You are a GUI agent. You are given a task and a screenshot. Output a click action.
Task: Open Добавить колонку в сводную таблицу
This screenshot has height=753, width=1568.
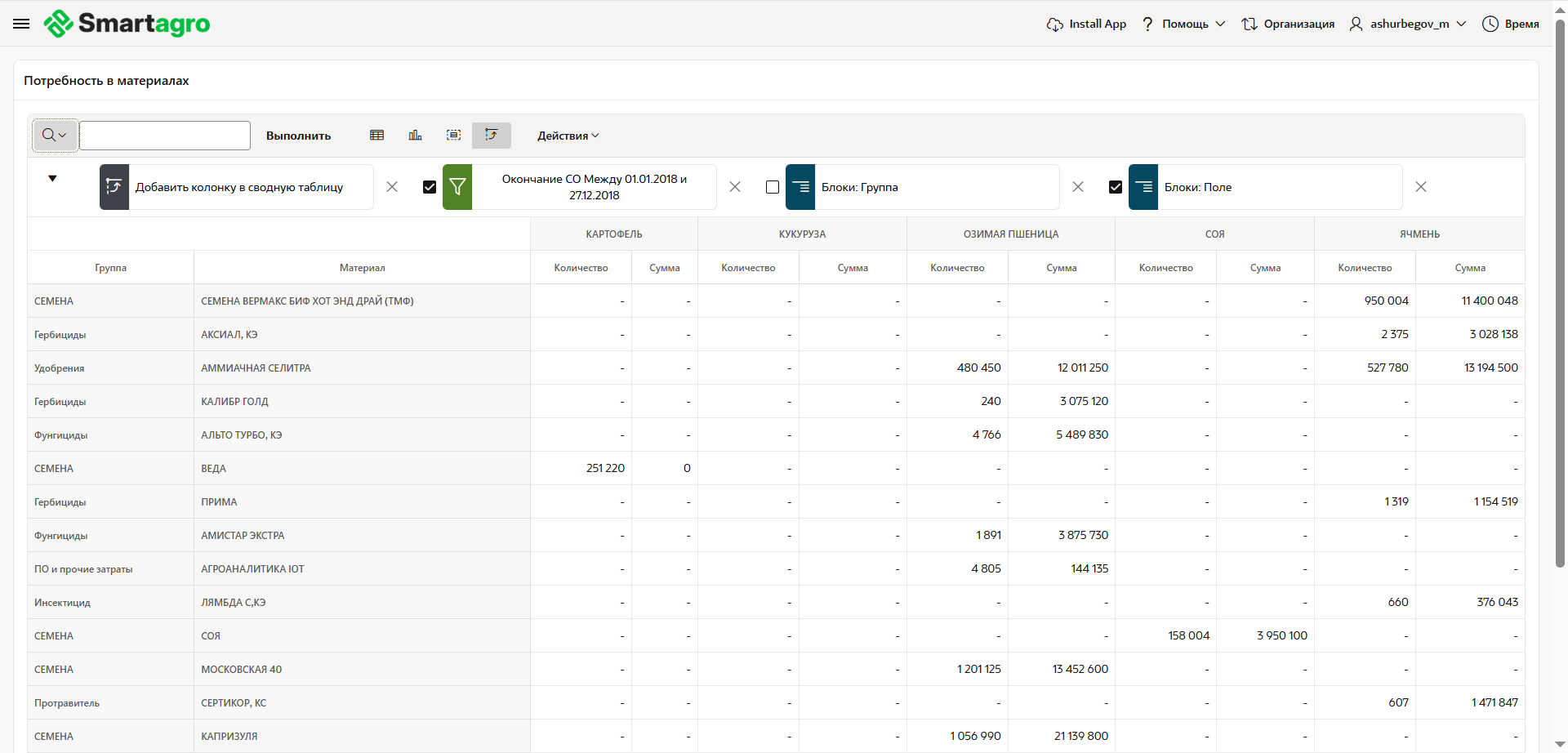[x=238, y=187]
